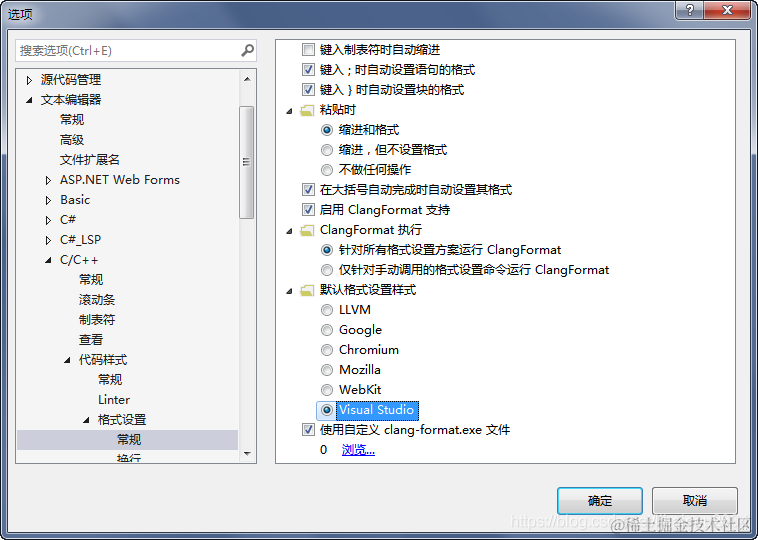Screen dimensions: 758x540
Task: Click the 浏览... link
Action: 358,450
